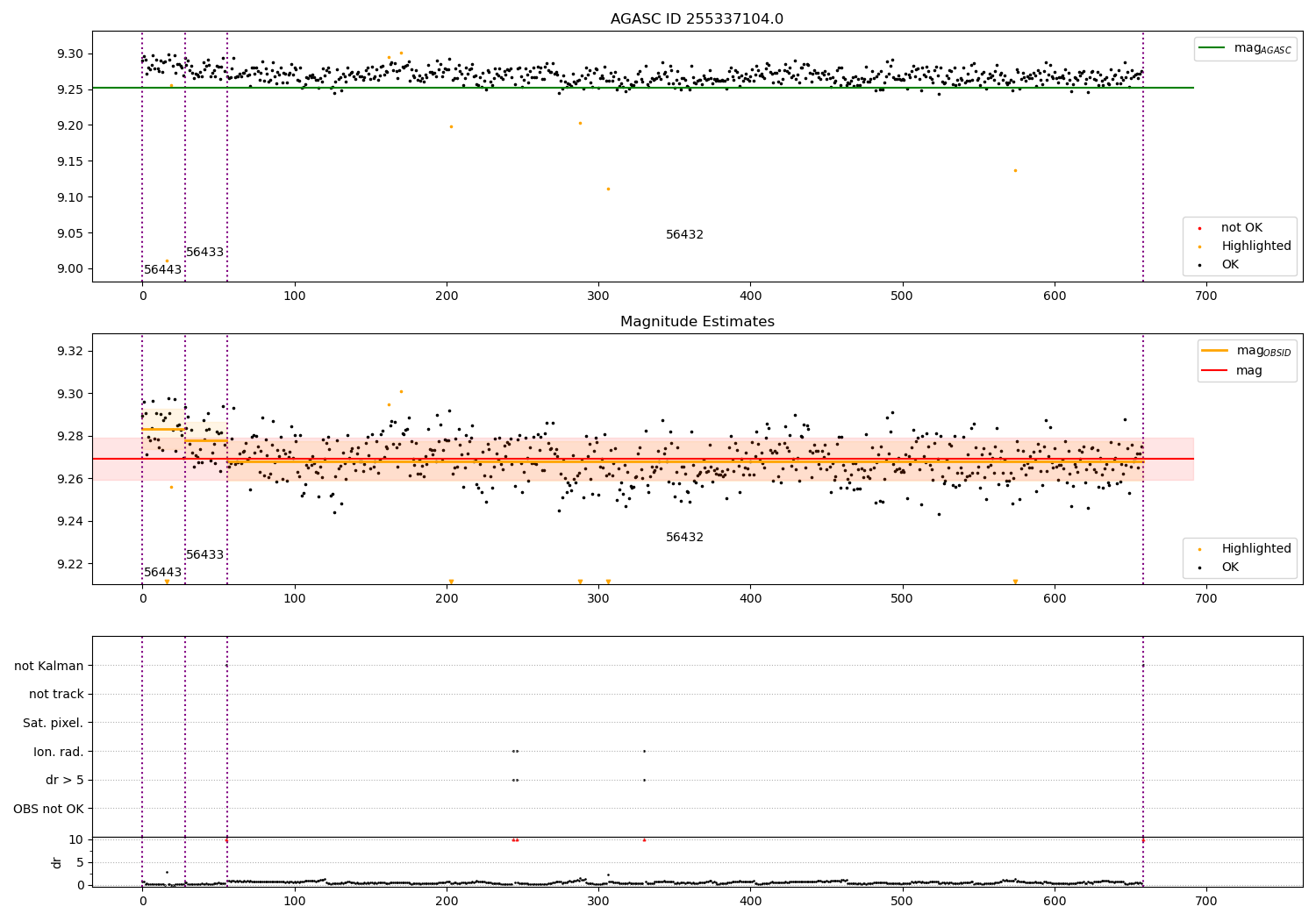Select 'OK' legend entry in Magnitude Estimates plot
The width and height of the screenshot is (1316, 921).
coord(1230,568)
